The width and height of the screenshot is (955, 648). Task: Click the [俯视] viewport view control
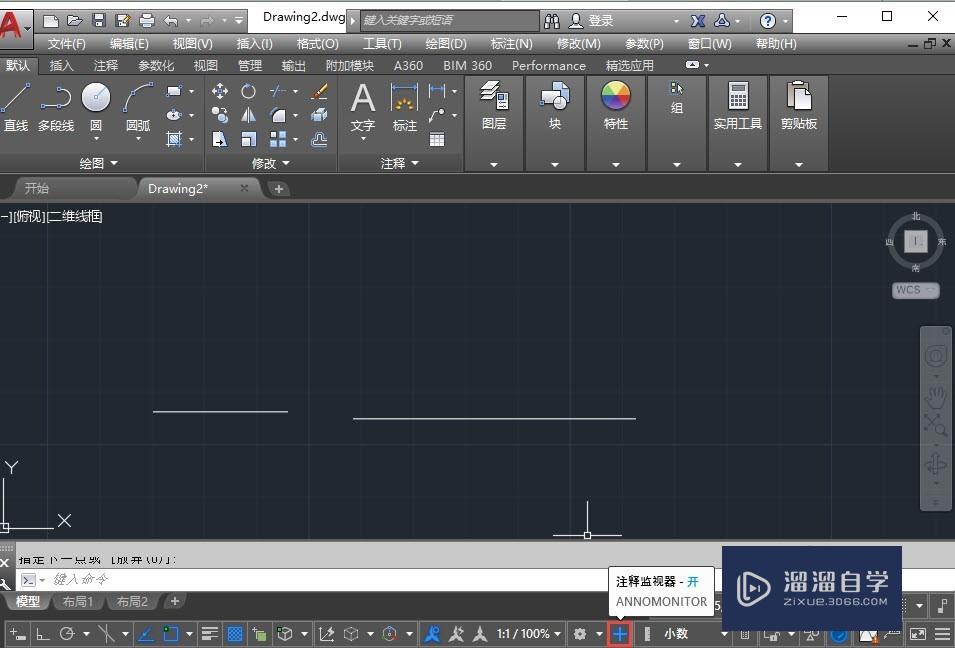29,216
